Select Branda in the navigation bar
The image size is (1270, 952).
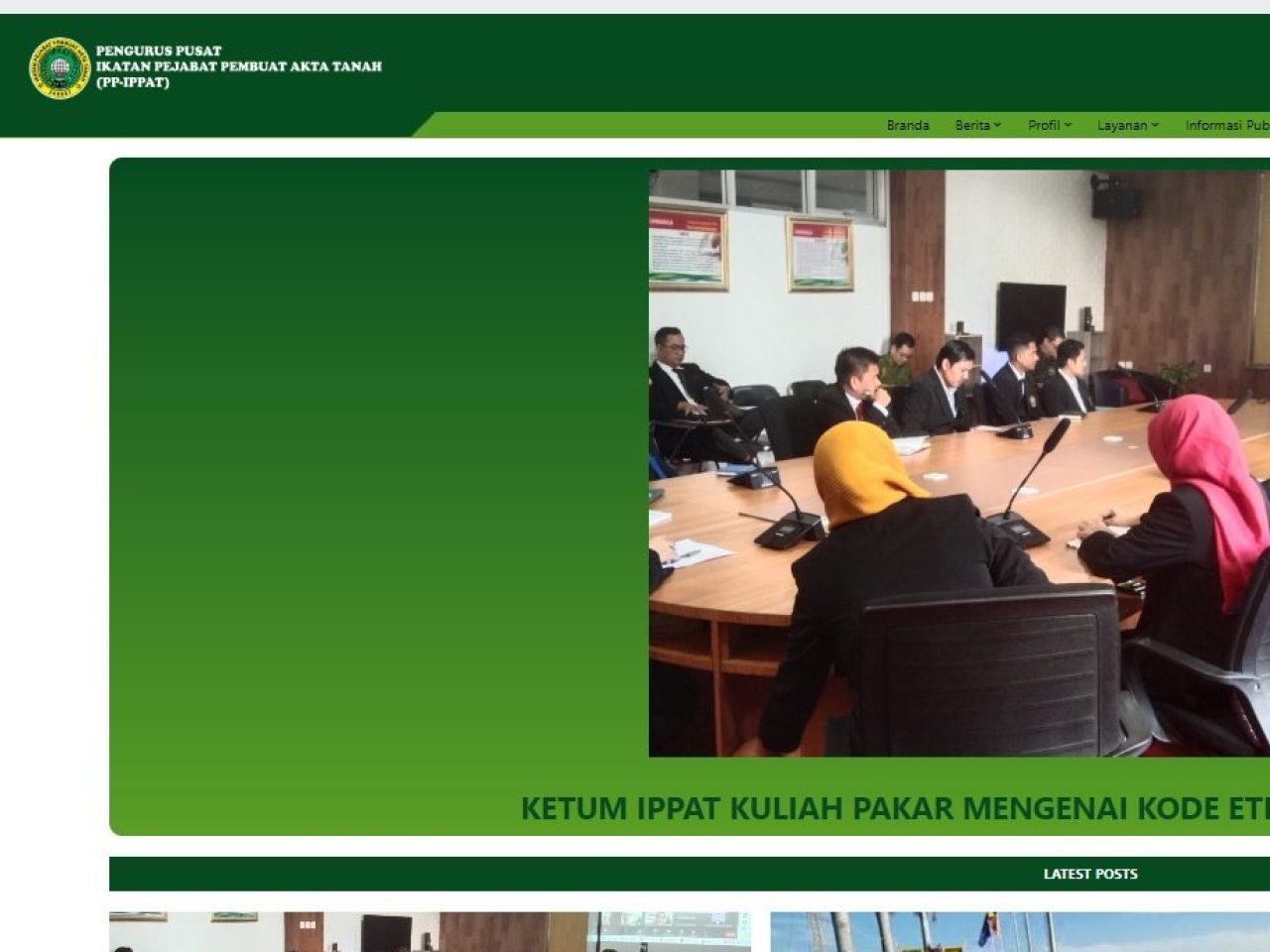(907, 126)
